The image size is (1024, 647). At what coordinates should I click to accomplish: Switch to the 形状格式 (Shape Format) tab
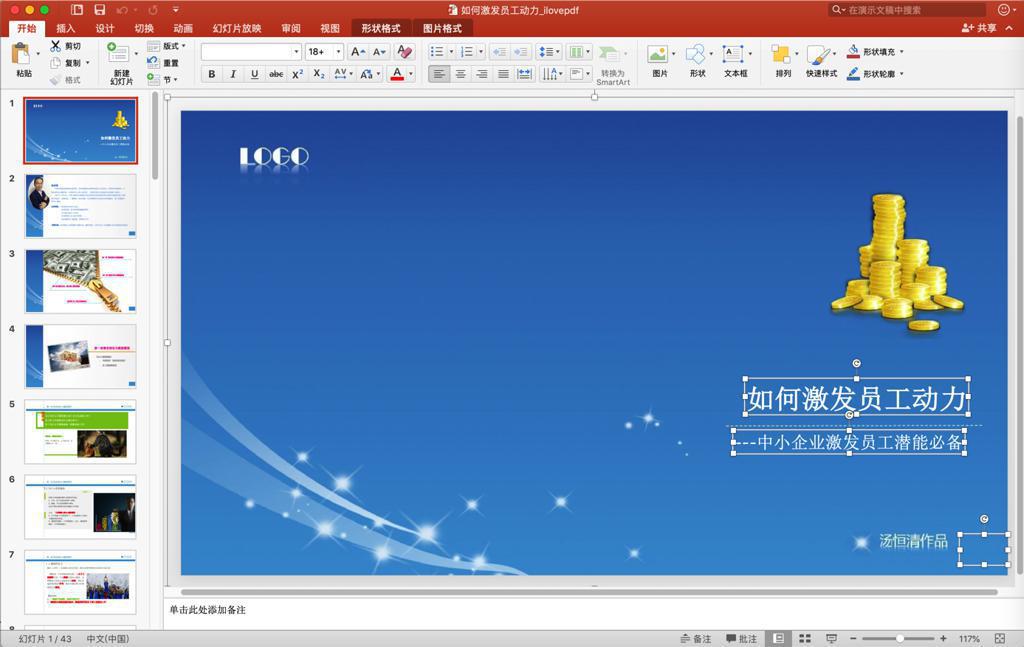[x=381, y=28]
